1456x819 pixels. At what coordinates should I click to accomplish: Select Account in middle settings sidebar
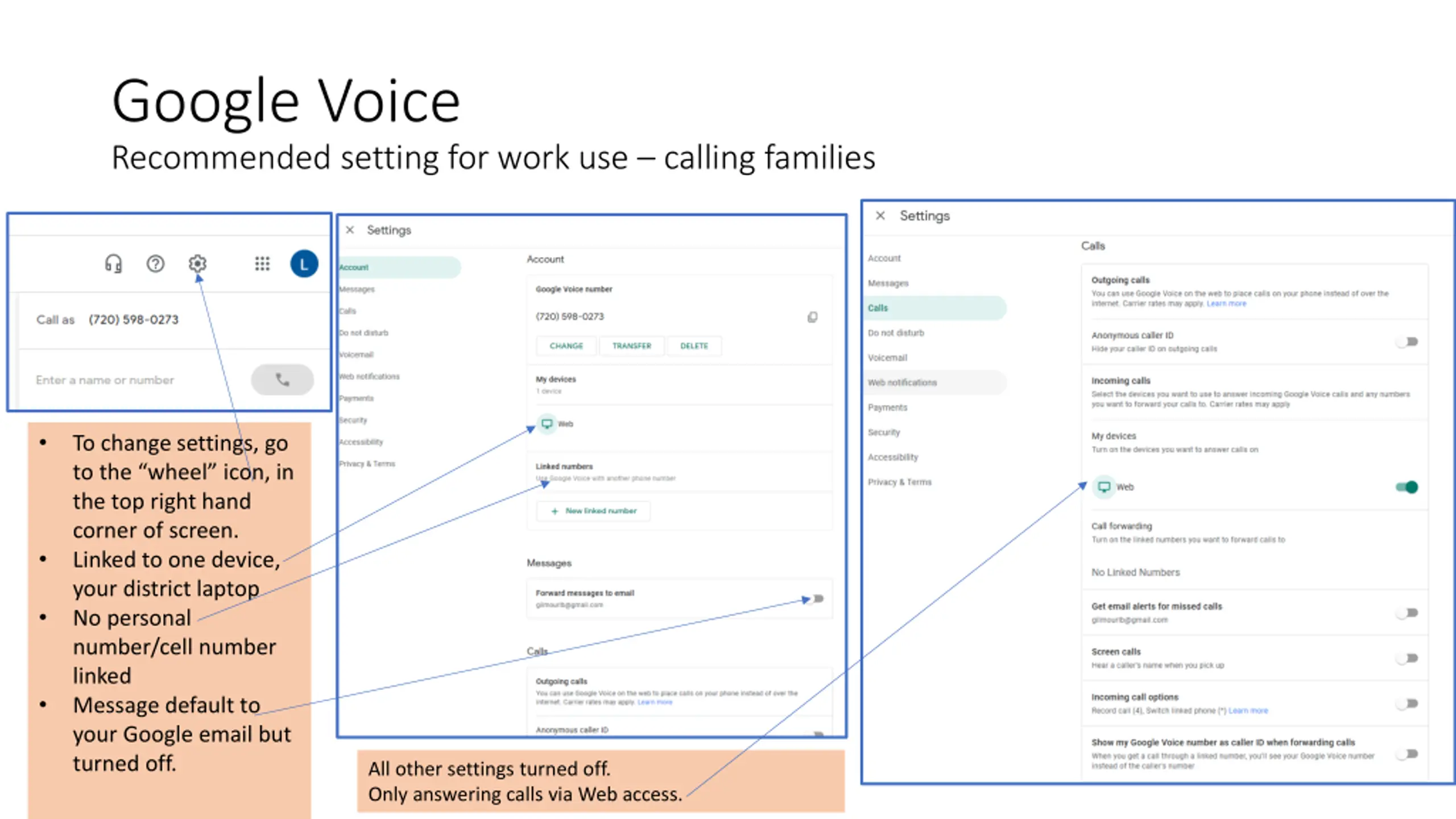(354, 267)
